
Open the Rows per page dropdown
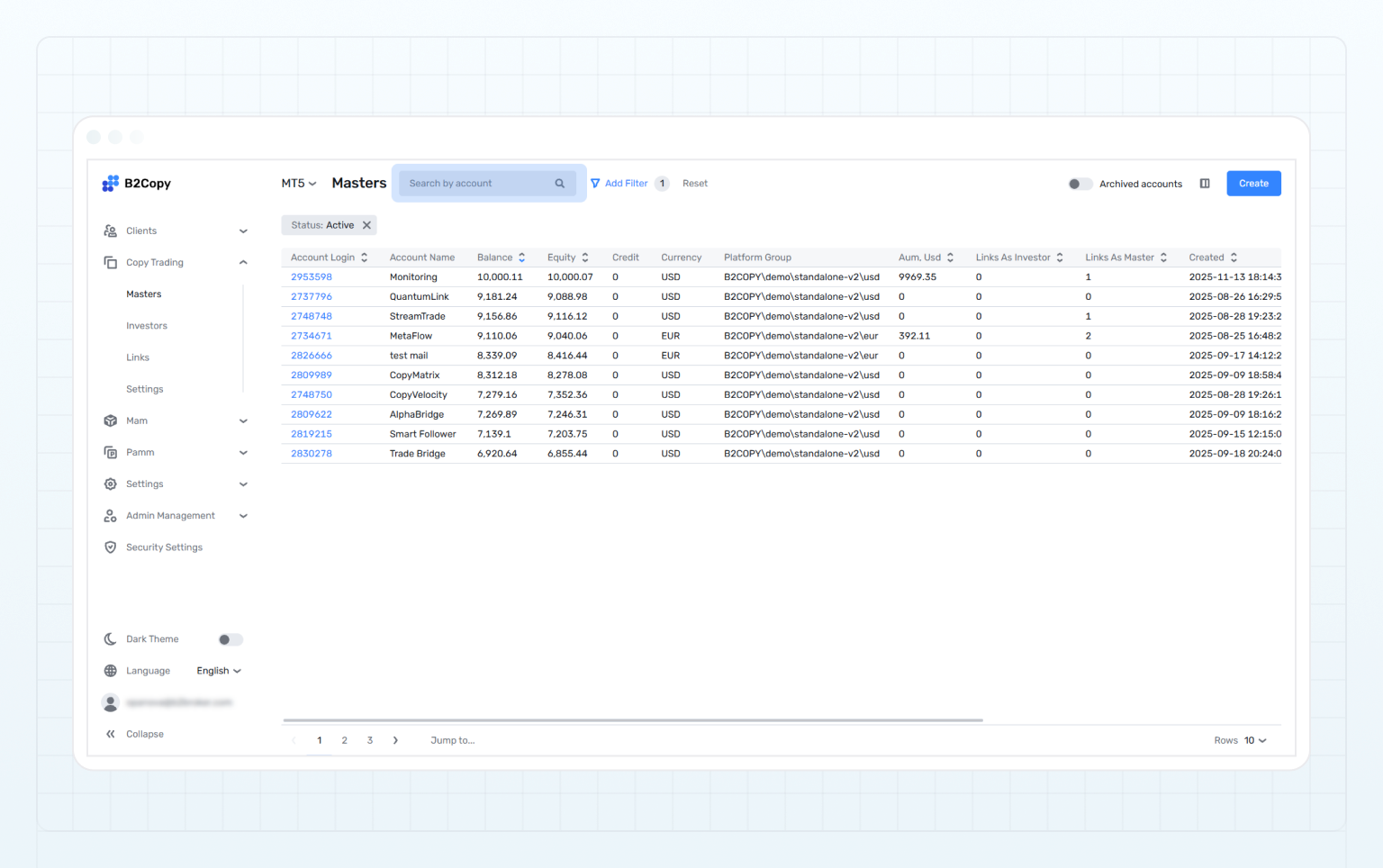[1255, 740]
